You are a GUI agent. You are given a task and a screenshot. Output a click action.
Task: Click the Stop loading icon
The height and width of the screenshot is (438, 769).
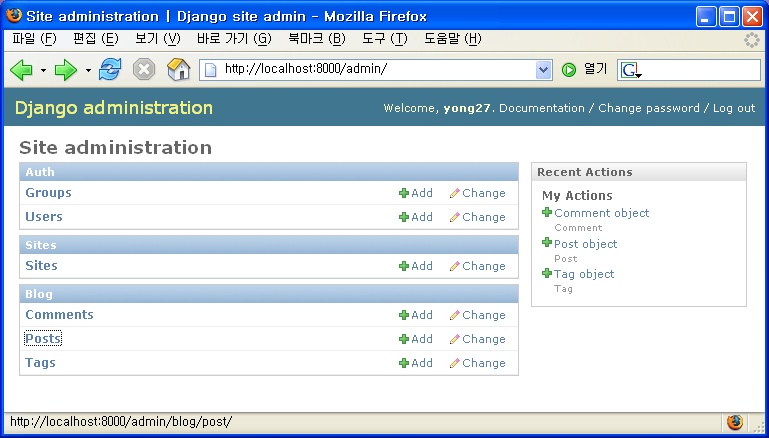click(144, 69)
